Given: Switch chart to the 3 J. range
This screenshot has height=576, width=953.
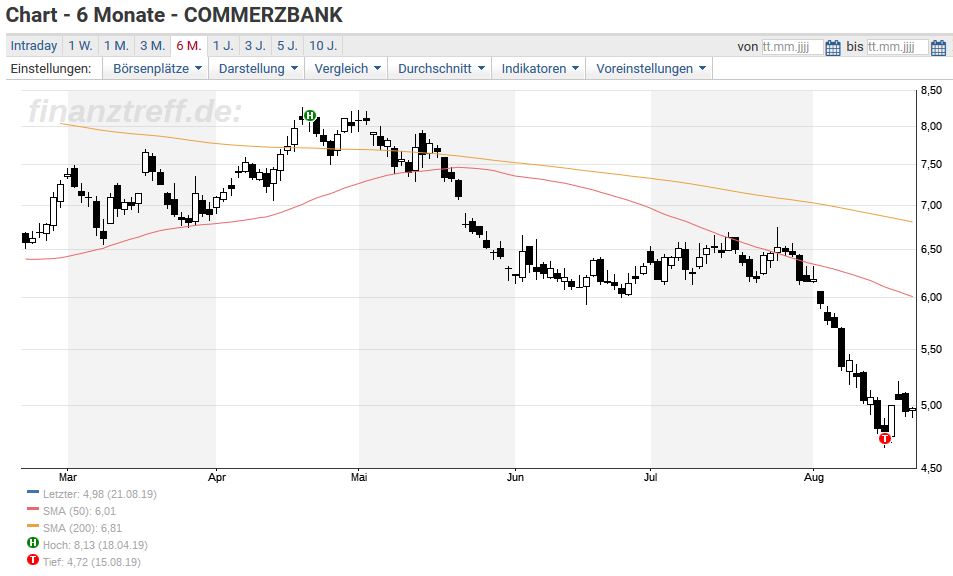Looking at the screenshot, I should pos(255,46).
